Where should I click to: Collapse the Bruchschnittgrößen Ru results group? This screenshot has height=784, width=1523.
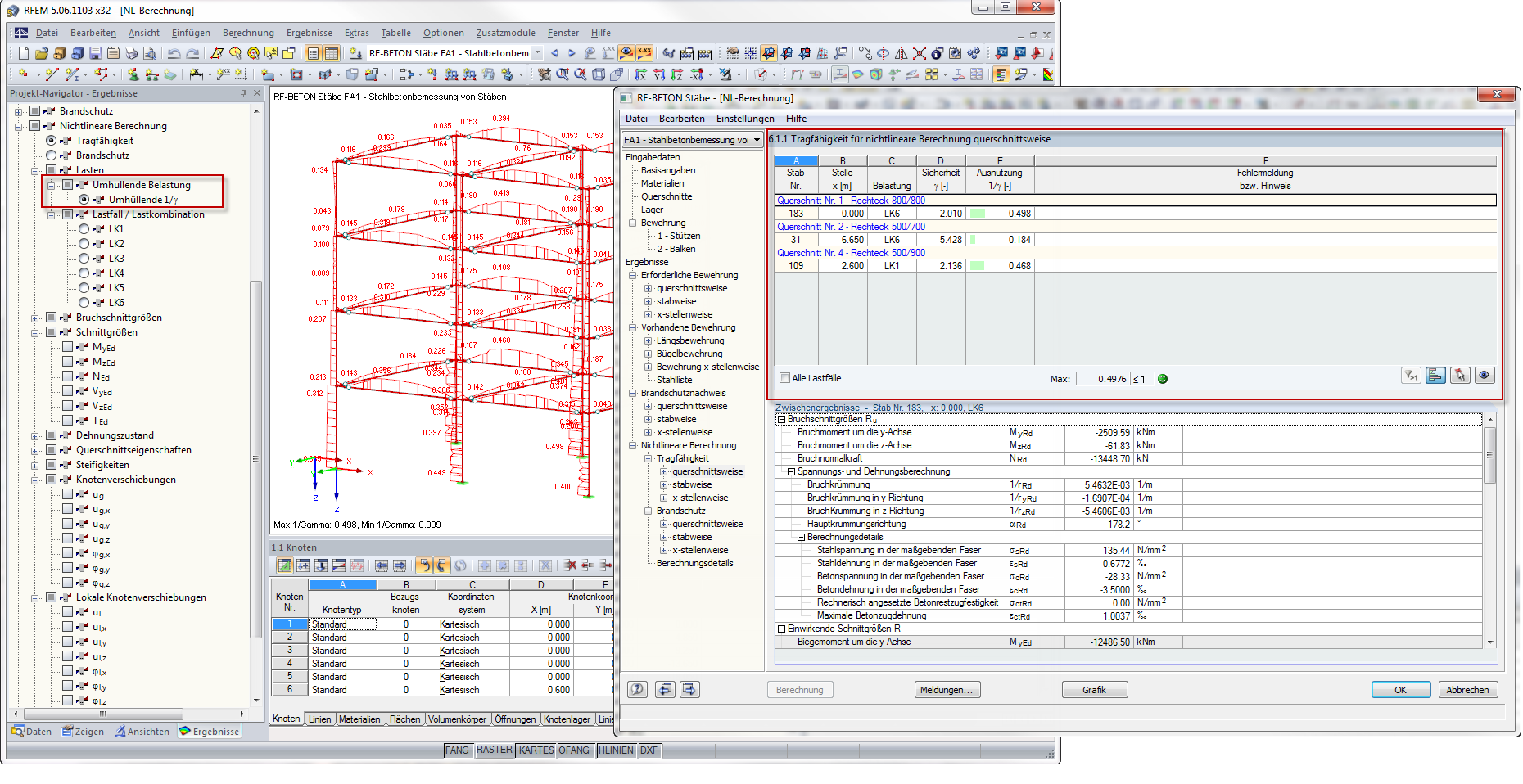pyautogui.click(x=781, y=419)
